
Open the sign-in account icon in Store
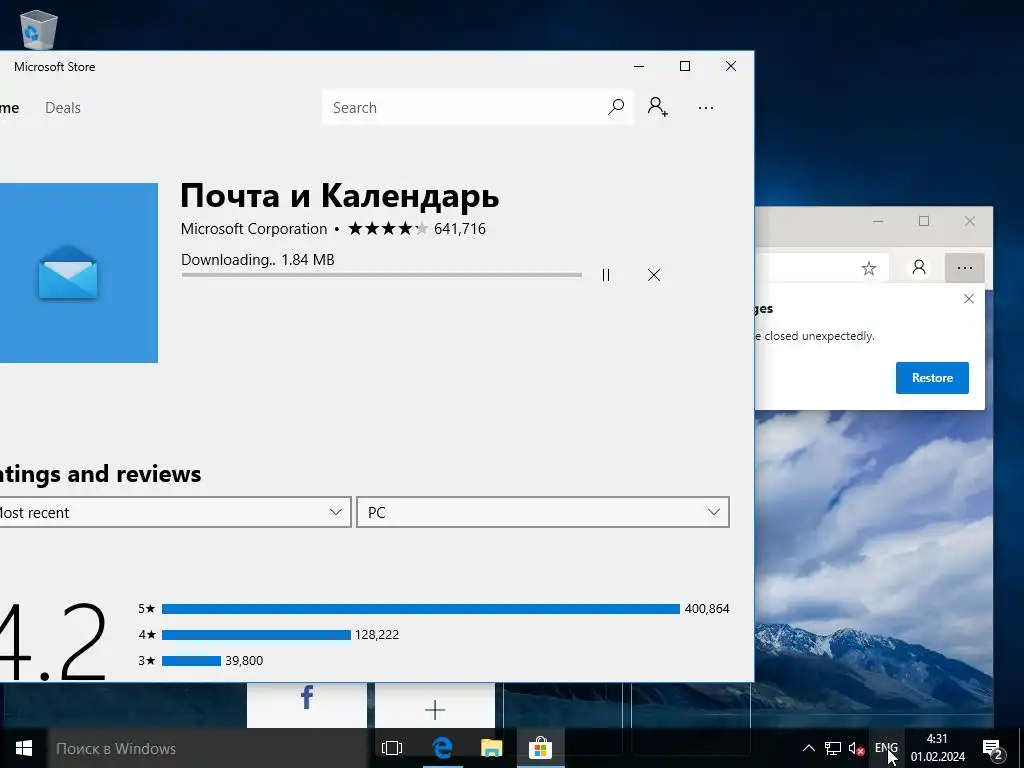click(658, 106)
